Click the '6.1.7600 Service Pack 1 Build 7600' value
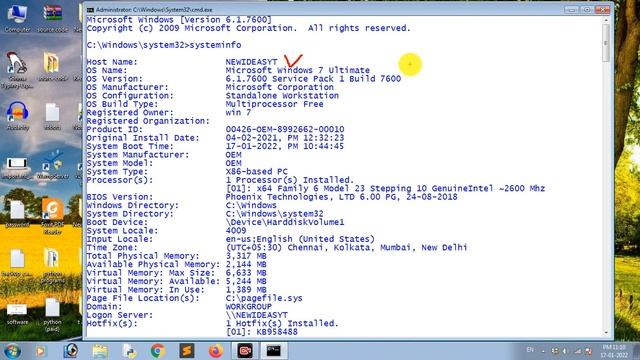 [313, 79]
